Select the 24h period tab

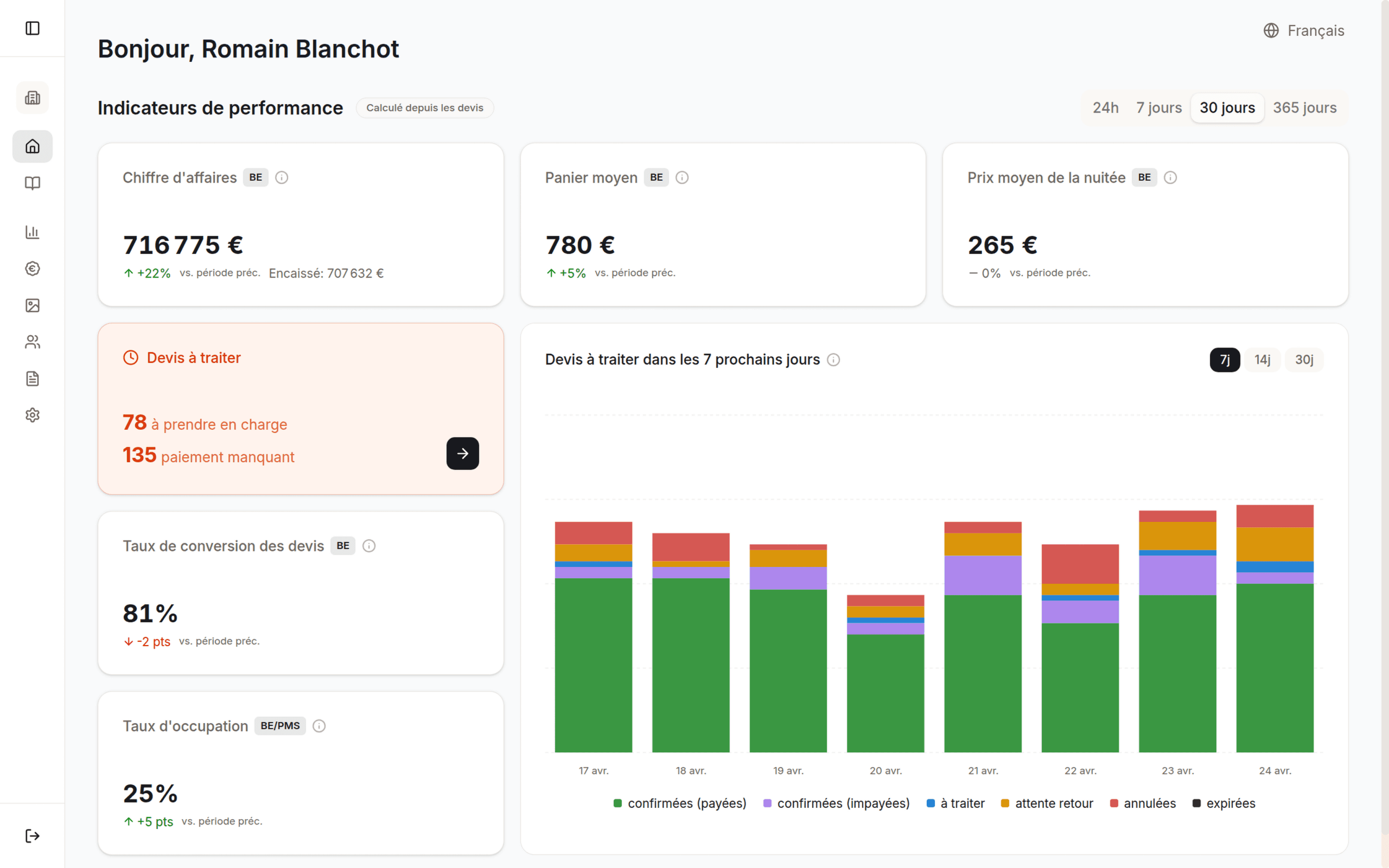tap(1105, 108)
